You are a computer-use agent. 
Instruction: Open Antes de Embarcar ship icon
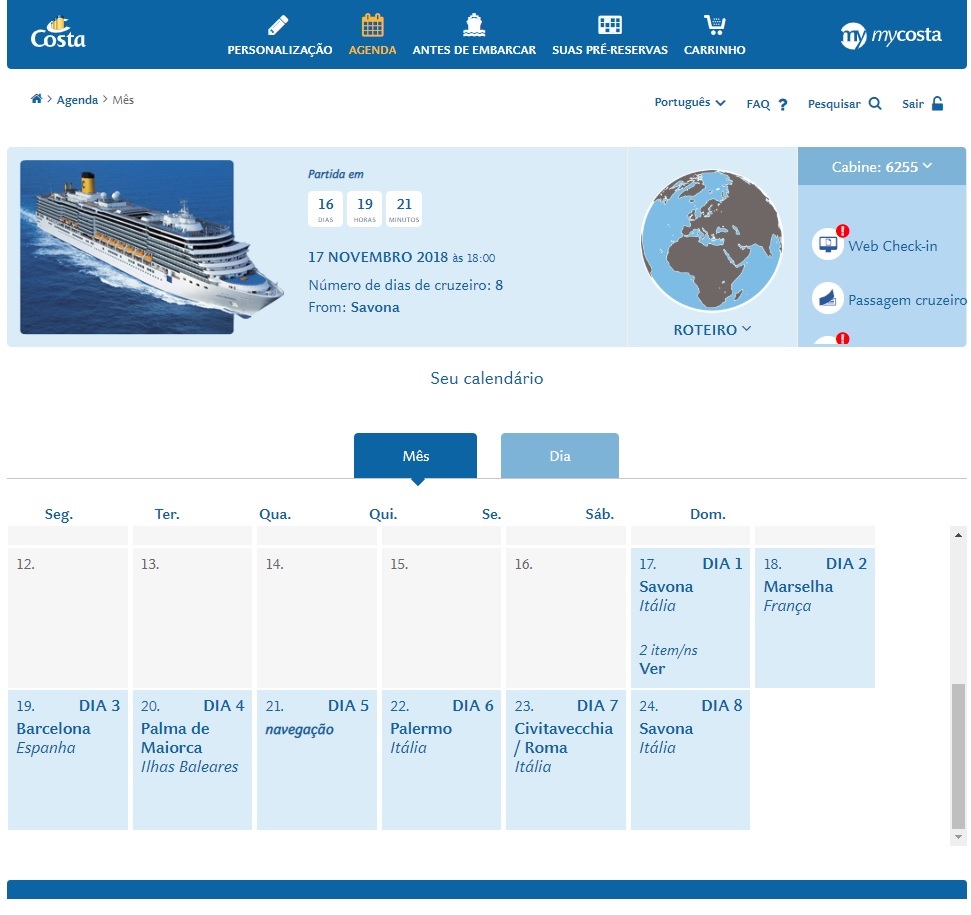474,25
